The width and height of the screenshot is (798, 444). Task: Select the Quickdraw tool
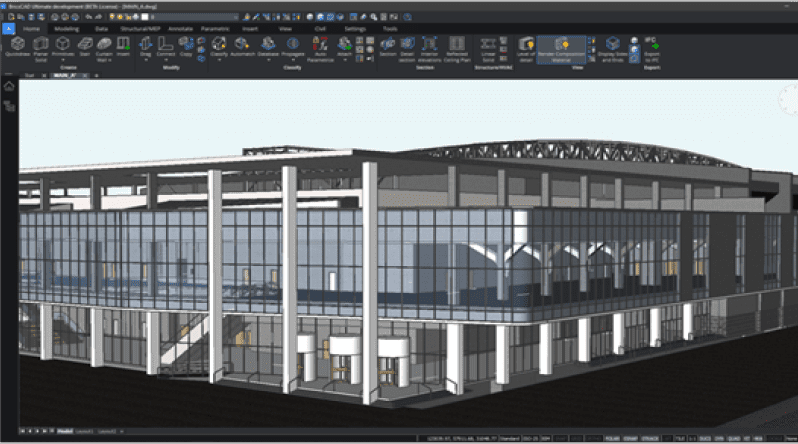(17, 48)
